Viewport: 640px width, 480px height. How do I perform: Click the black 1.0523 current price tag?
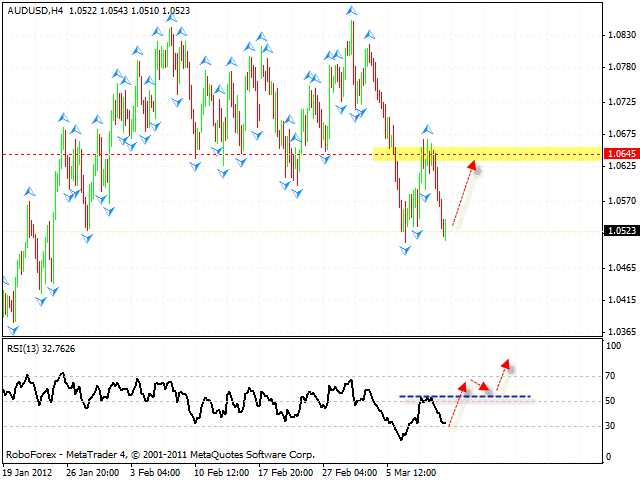(x=621, y=230)
